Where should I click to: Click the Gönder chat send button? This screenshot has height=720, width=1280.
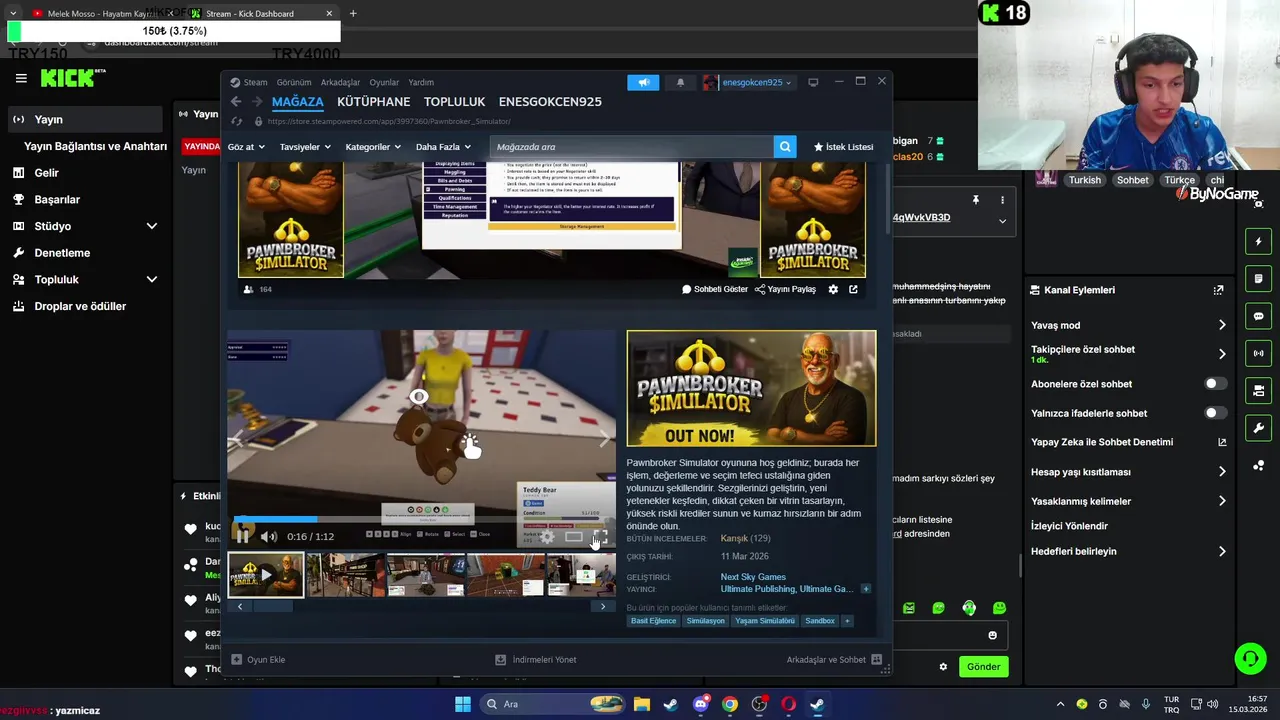coord(983,666)
